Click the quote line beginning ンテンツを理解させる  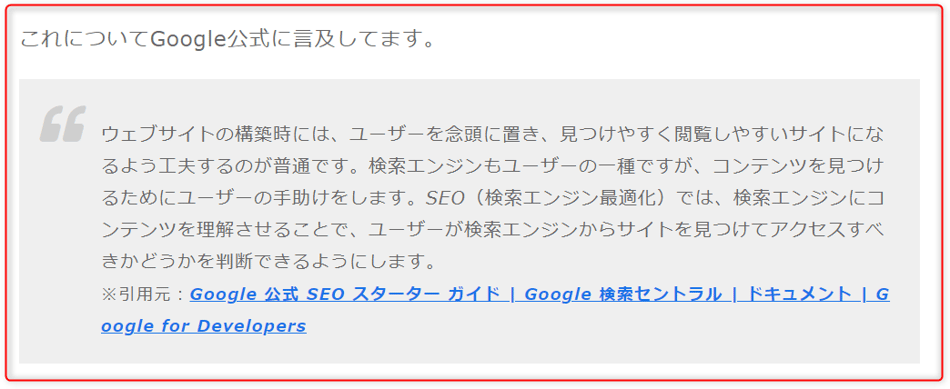pos(493,230)
